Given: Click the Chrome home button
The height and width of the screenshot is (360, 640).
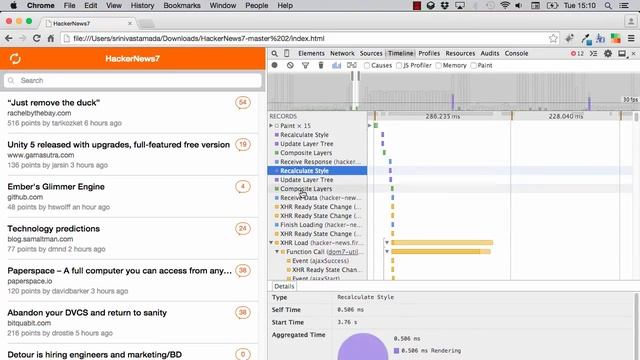Looking at the screenshot, I should pyautogui.click(x=51, y=38).
